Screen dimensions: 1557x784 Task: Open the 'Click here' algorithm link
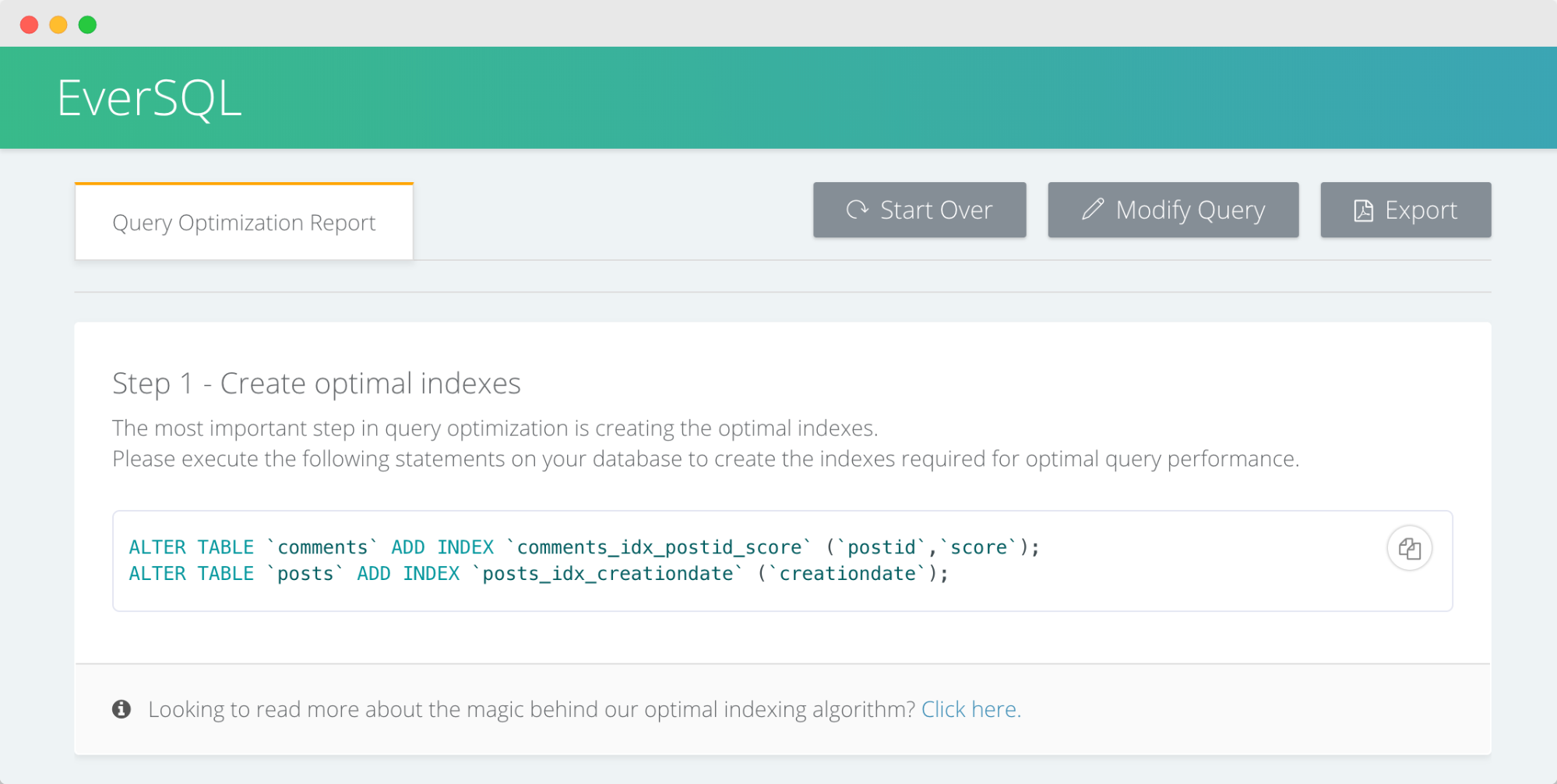970,708
